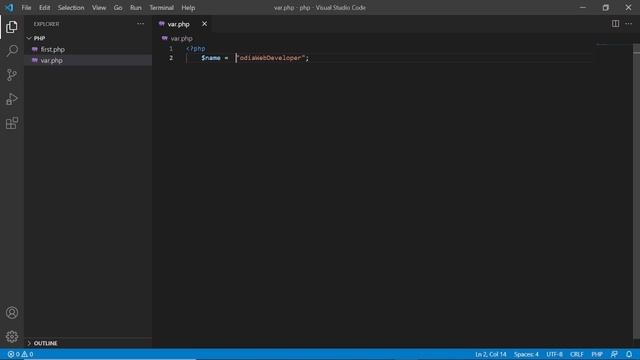
Task: Click PHP file icon beside var.php in explorer
Action: pyautogui.click(x=35, y=60)
